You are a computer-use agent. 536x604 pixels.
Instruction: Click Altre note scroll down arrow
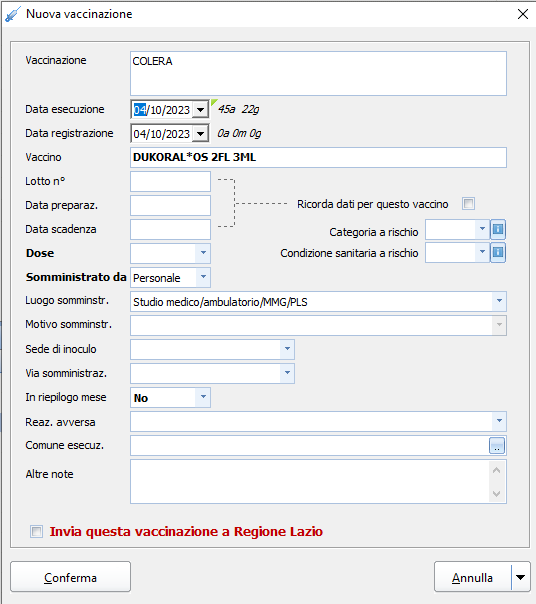click(x=496, y=493)
